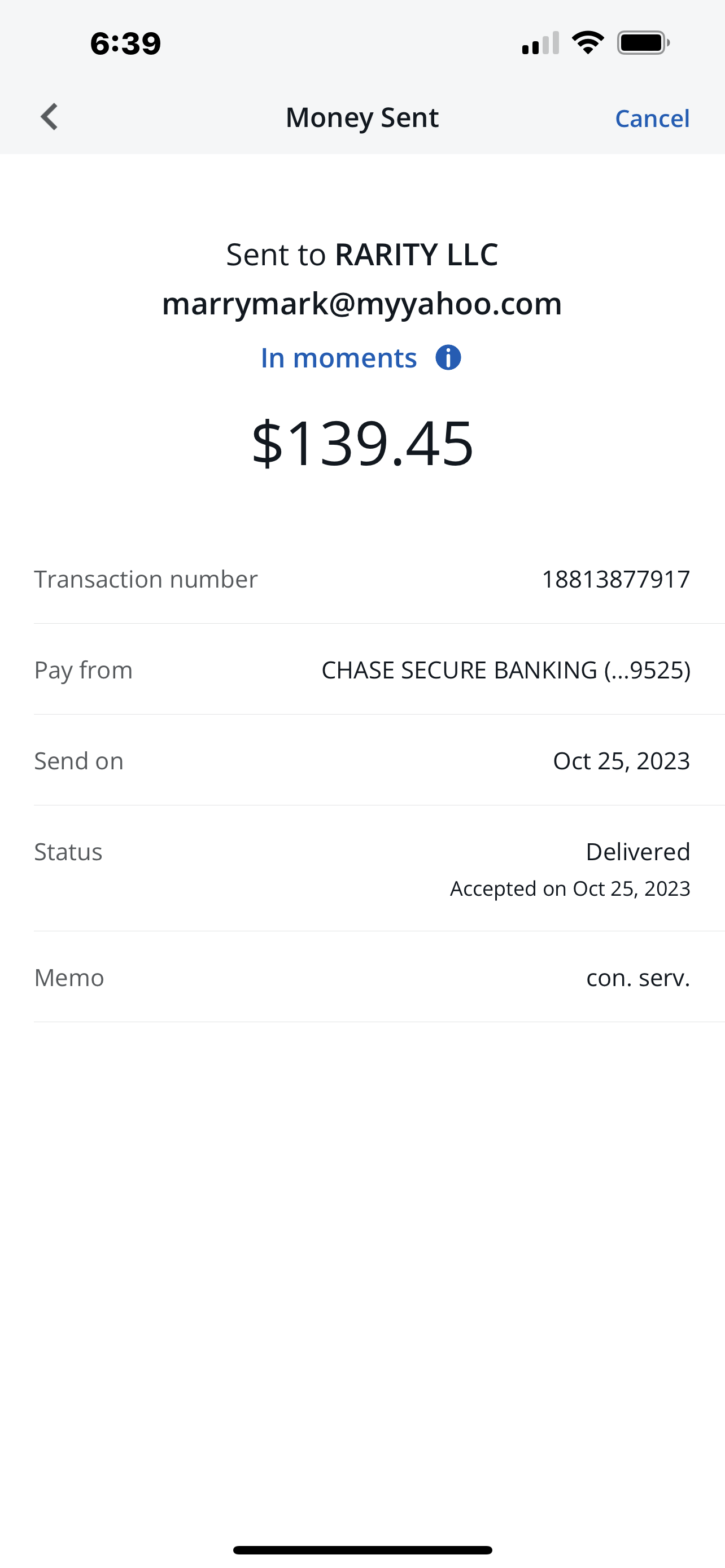
Task: Tap the home indicator bar
Action: click(x=362, y=1550)
